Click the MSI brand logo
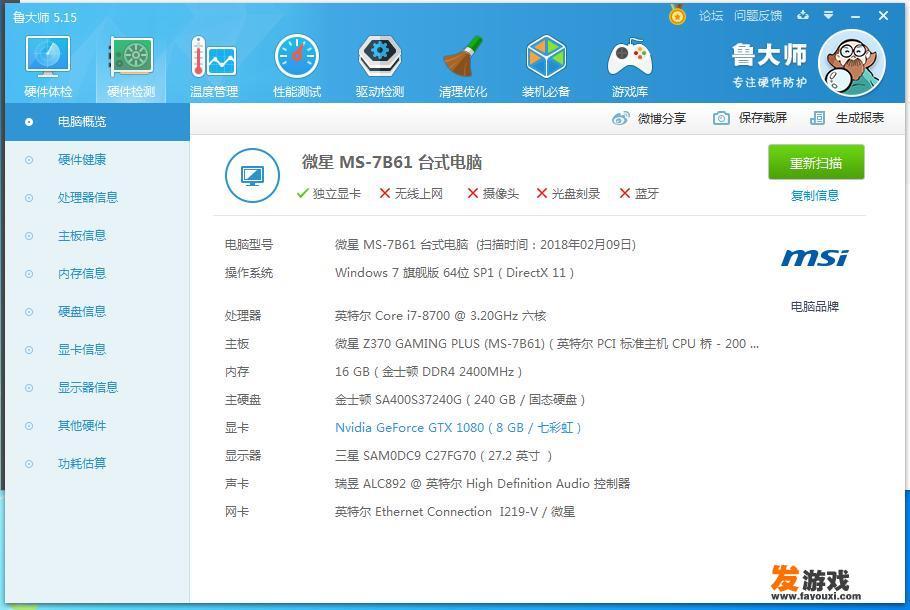 [x=815, y=258]
